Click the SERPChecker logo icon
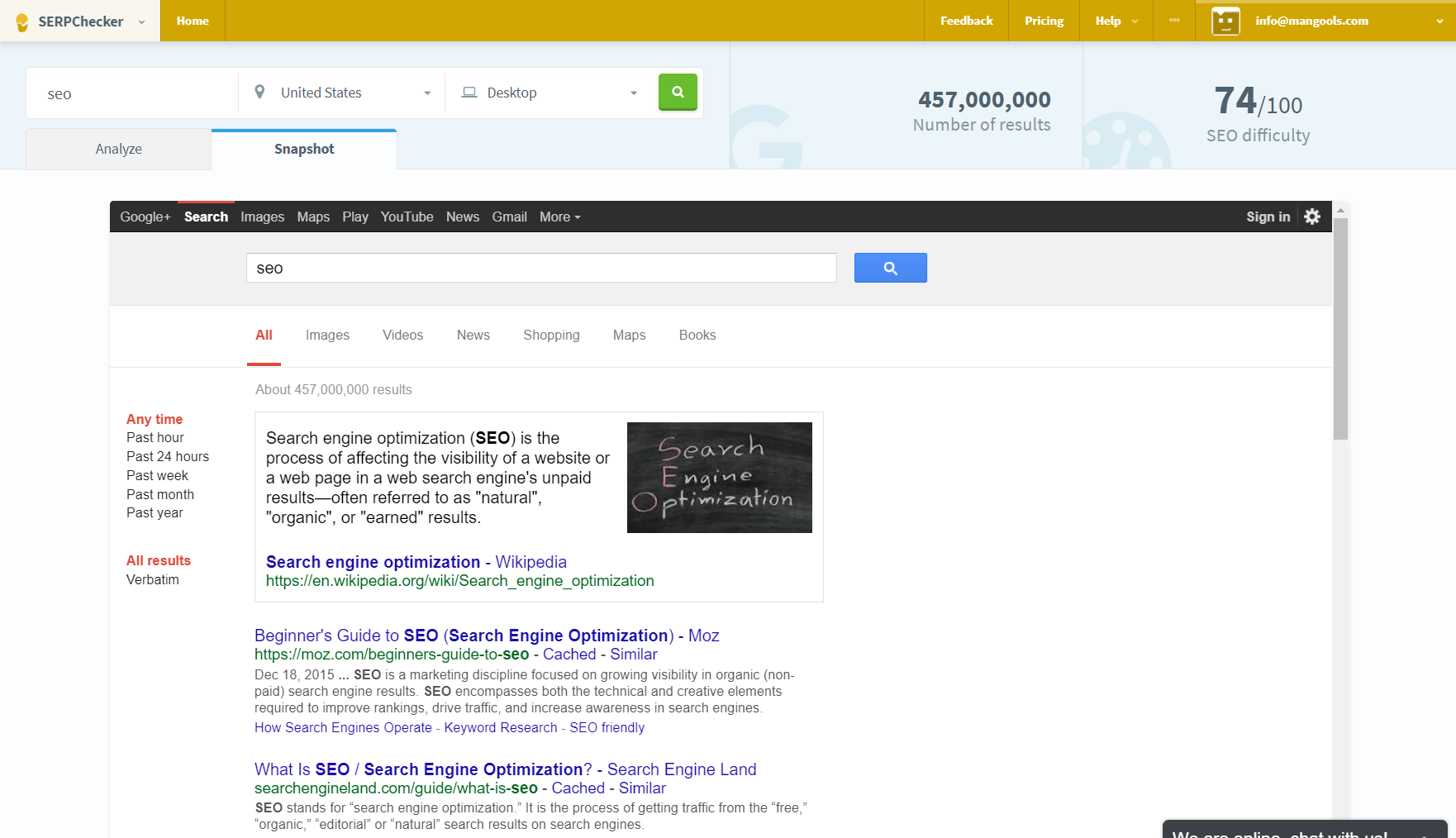 (22, 21)
